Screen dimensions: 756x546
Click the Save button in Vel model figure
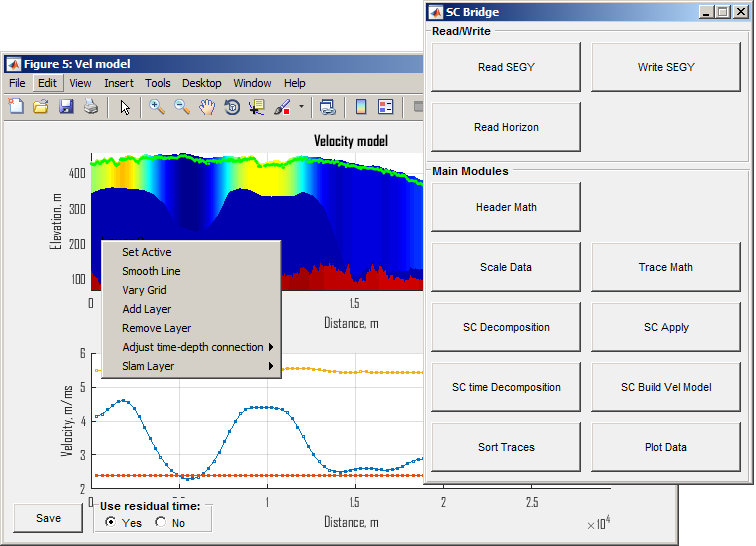[x=48, y=518]
